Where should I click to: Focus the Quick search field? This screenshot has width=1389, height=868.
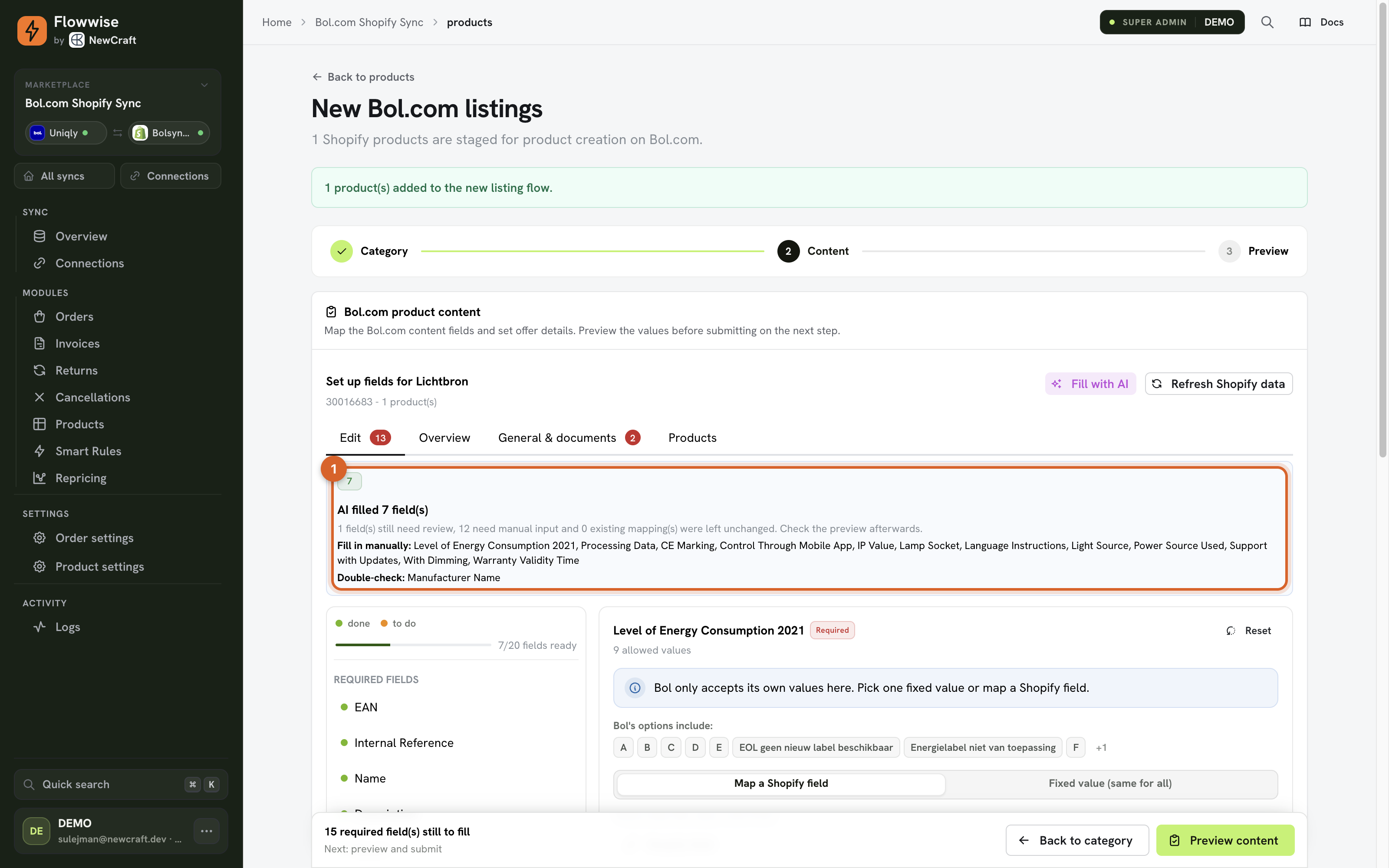point(121,784)
